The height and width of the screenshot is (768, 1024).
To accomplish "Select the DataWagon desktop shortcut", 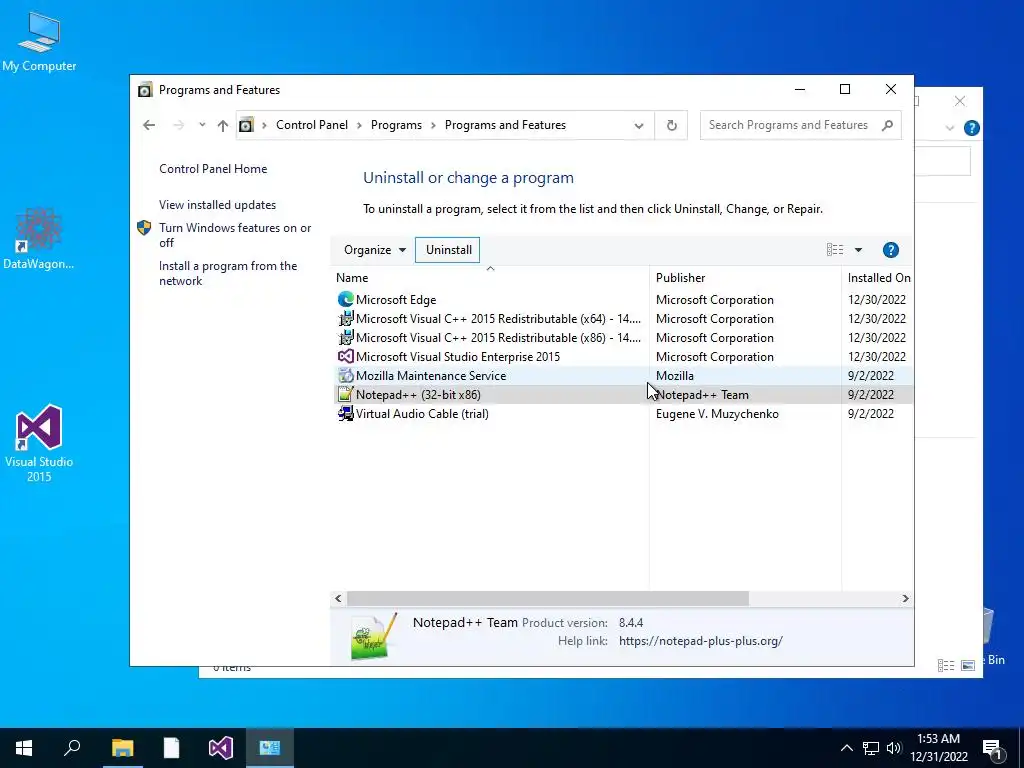I will [x=39, y=239].
